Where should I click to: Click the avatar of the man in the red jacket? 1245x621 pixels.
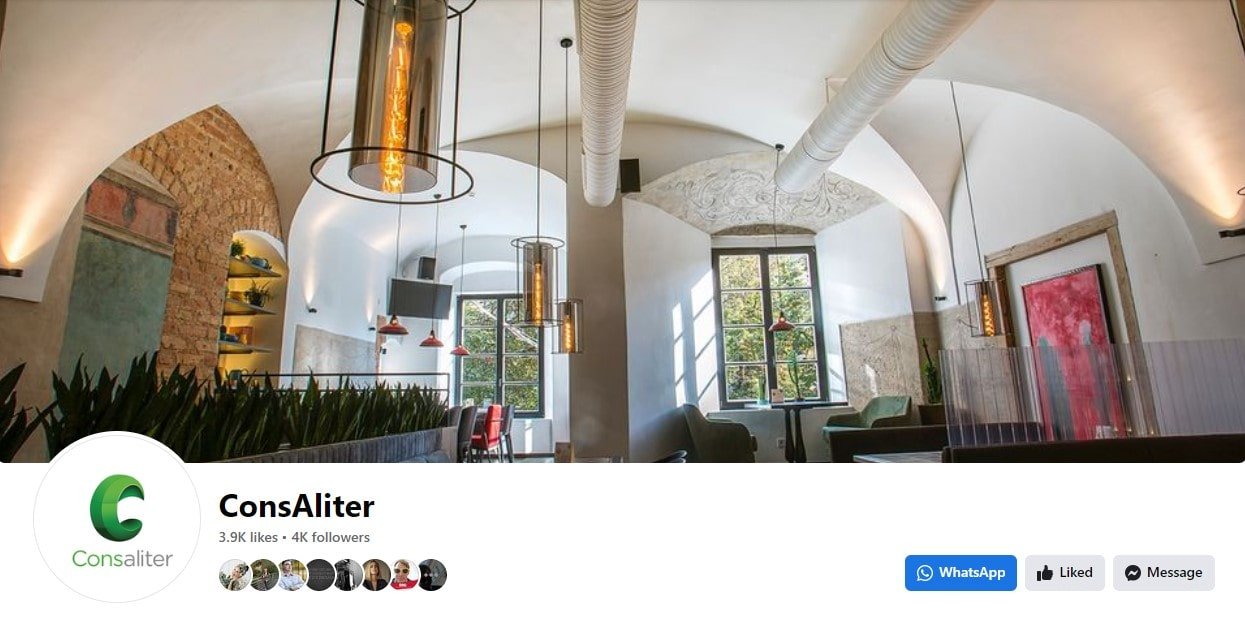[x=404, y=575]
